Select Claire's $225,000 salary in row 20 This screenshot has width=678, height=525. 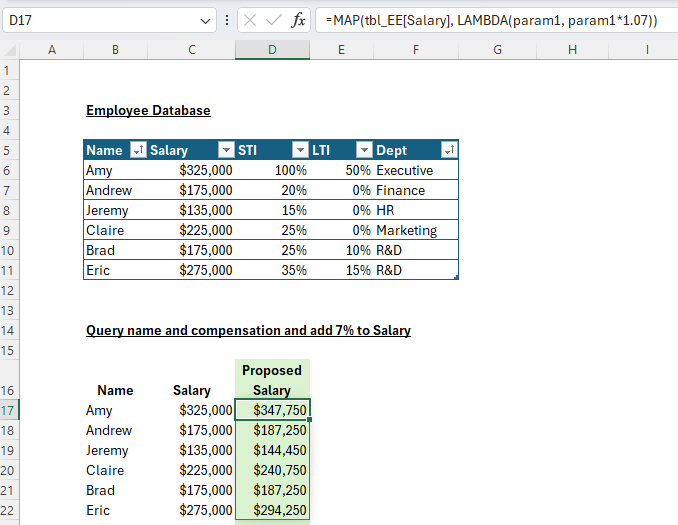[x=192, y=470]
